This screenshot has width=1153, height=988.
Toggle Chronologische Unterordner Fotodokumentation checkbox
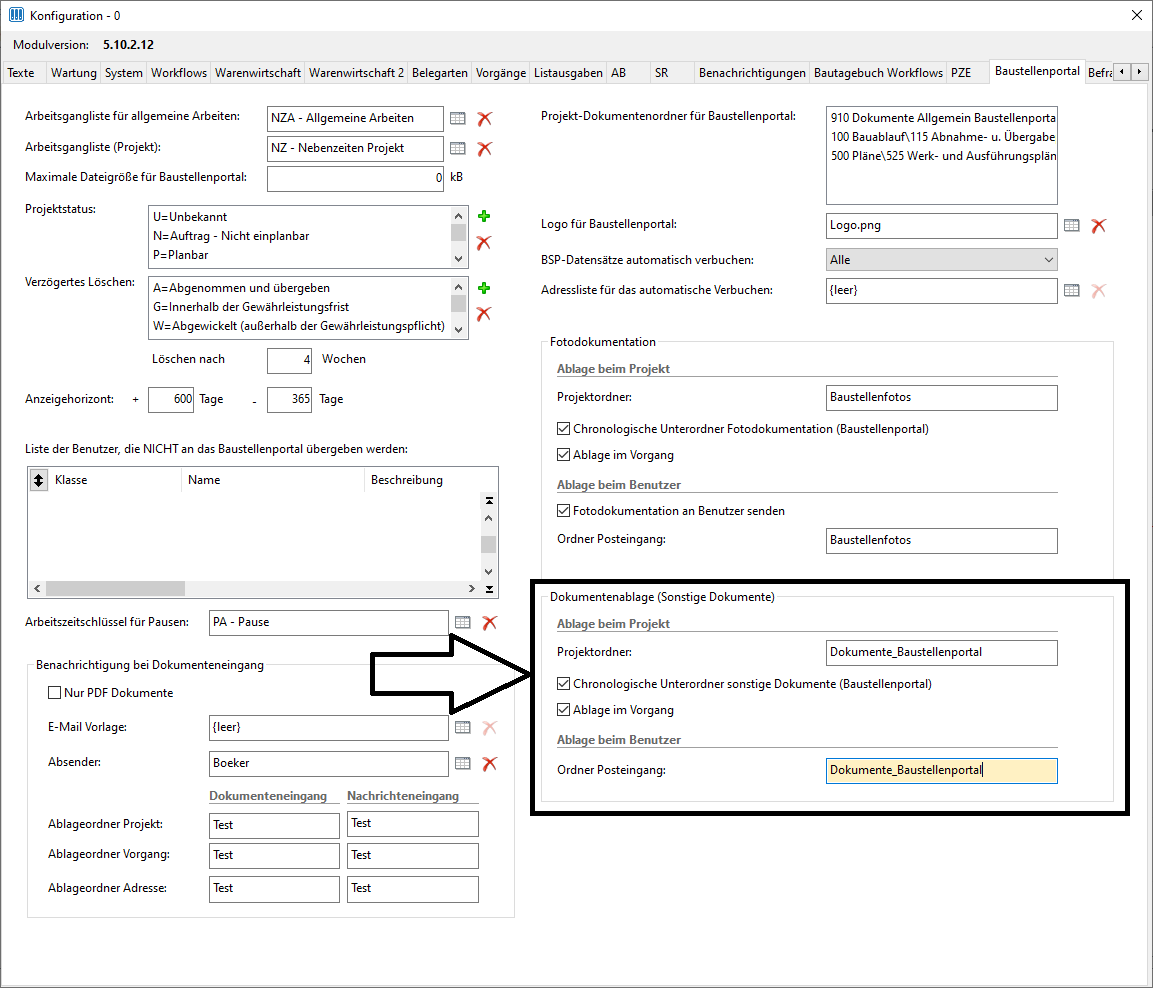click(x=564, y=429)
